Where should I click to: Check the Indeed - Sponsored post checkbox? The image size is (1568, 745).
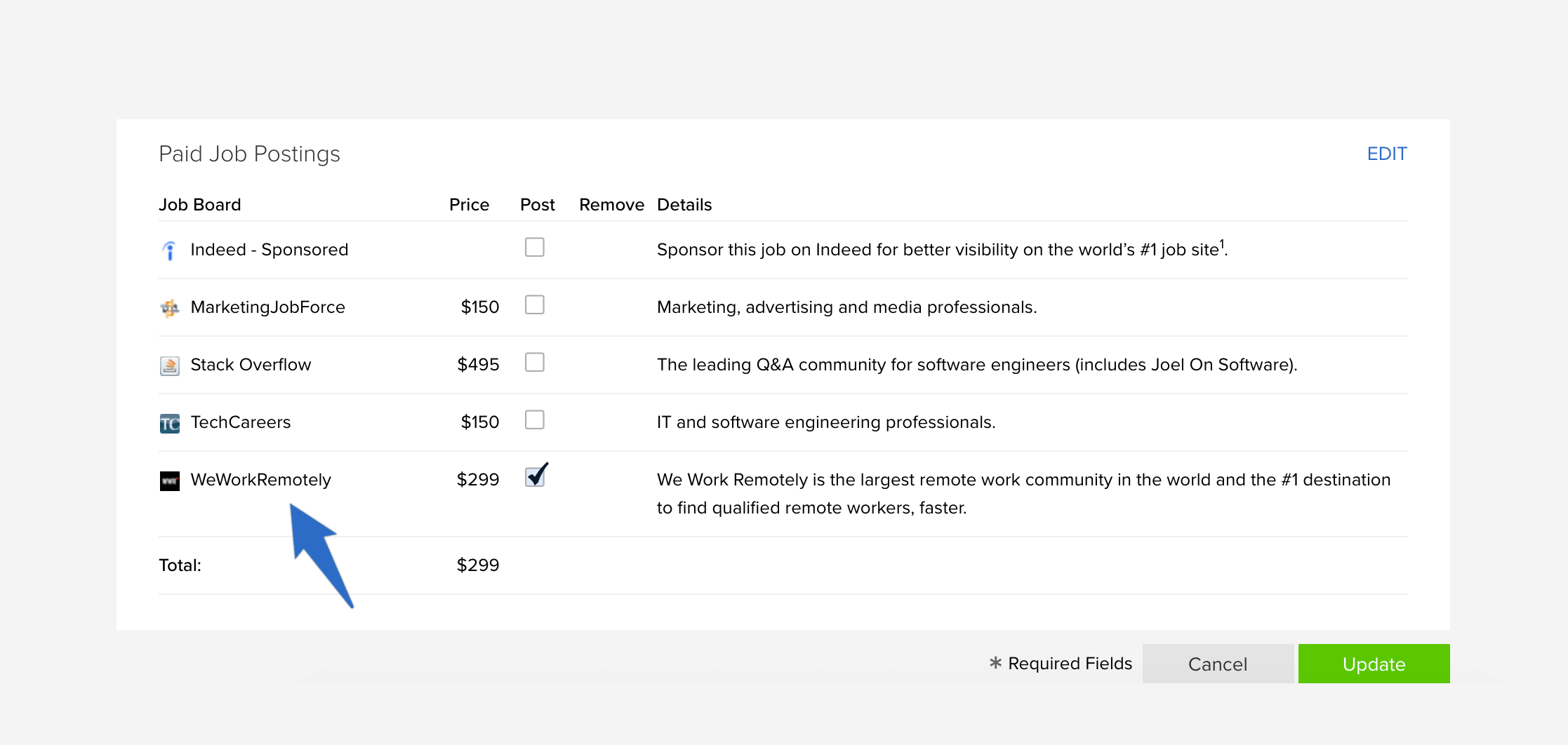(x=534, y=247)
